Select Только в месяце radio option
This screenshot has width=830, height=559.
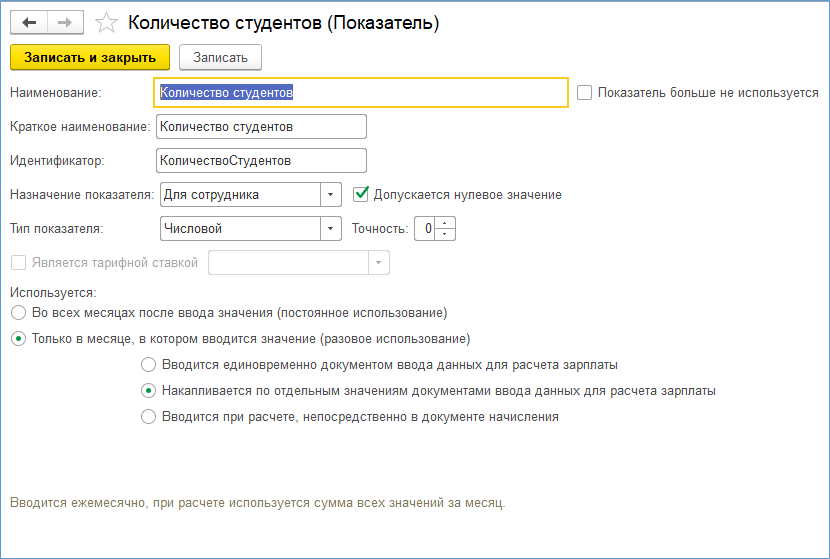(18, 339)
